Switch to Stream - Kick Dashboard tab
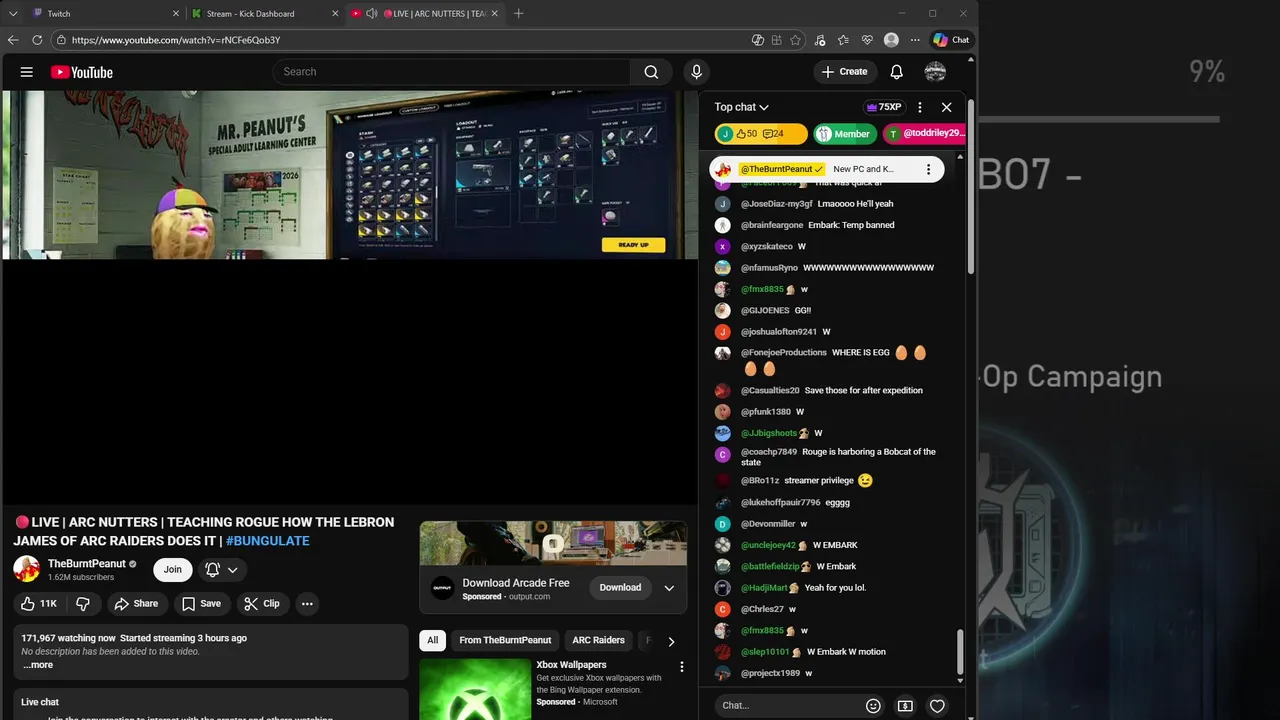Screen dimensions: 1280x720 coord(264,14)
